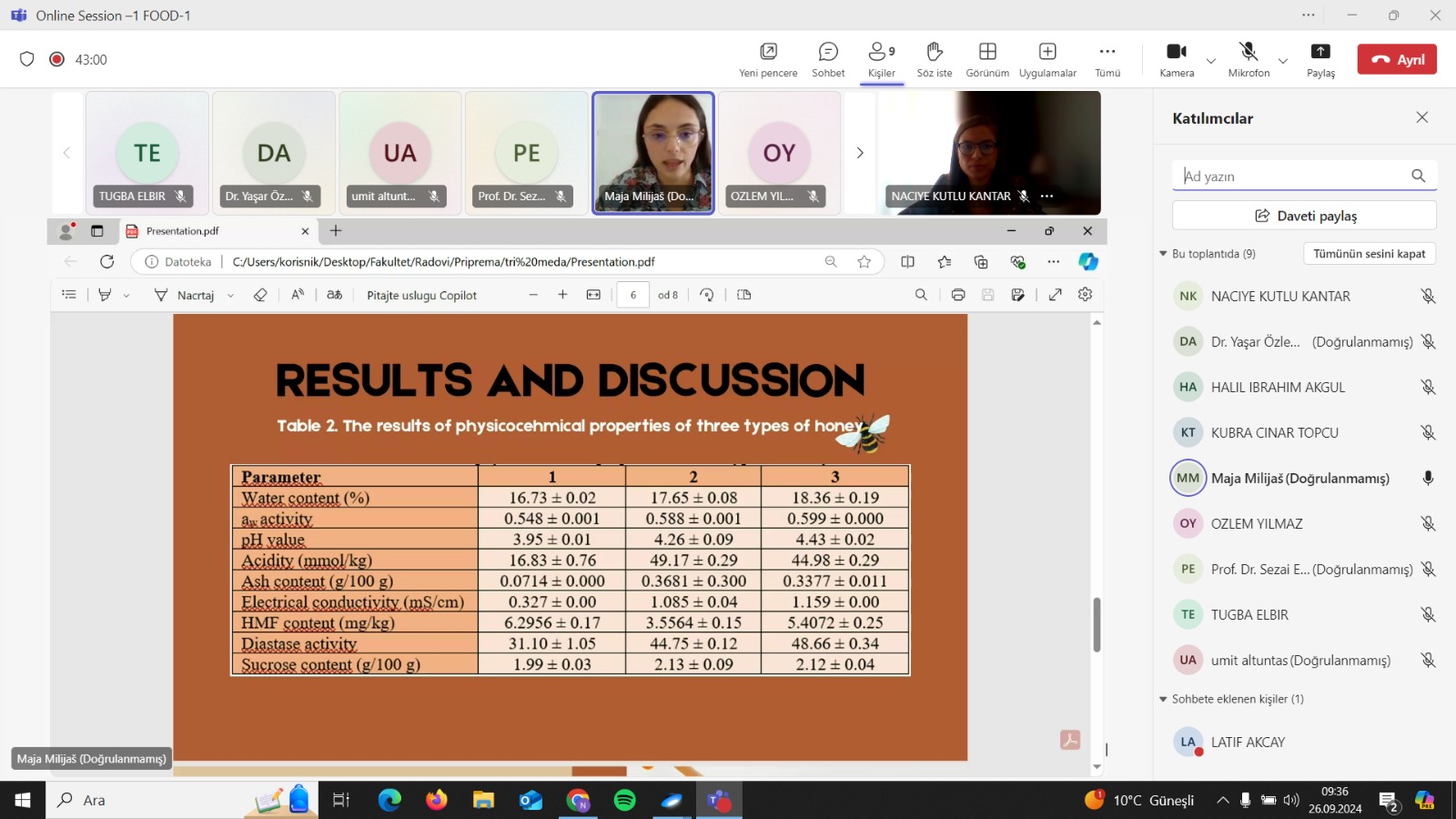
Task: Open the Sohbet chat panel
Action: click(828, 59)
